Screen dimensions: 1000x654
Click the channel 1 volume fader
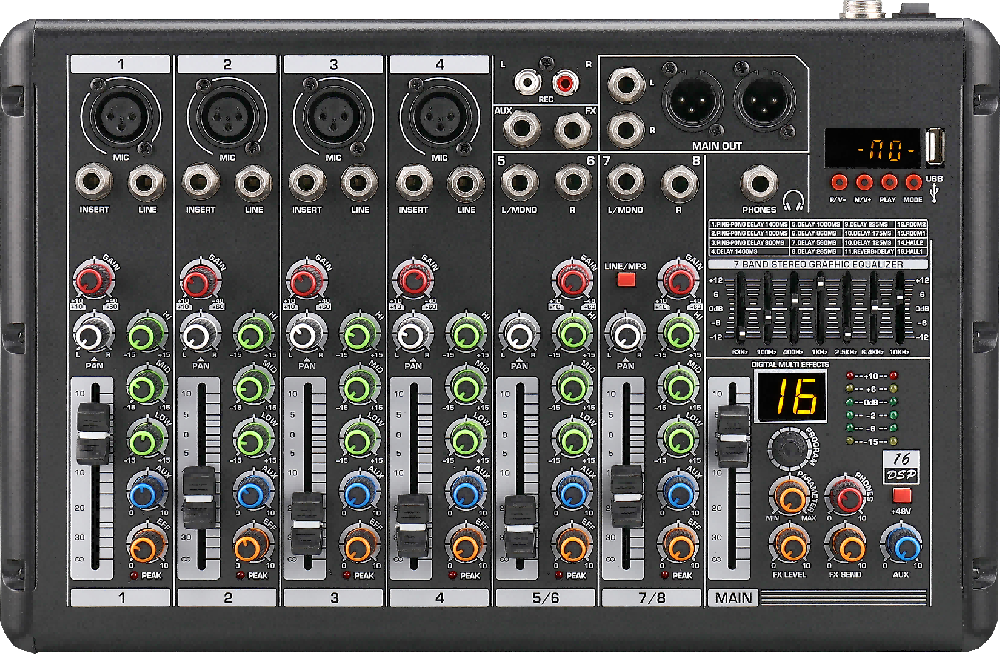click(93, 436)
